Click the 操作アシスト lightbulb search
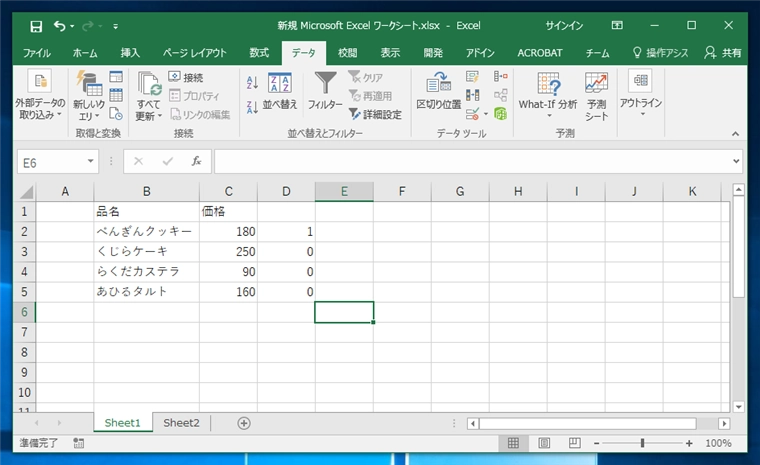 pyautogui.click(x=660, y=53)
